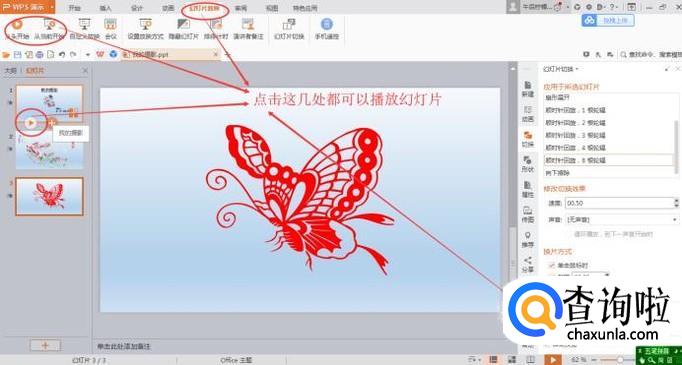This screenshot has height=365, width=682.
Task: Open the 分享 share sidebar icon
Action: (528, 264)
